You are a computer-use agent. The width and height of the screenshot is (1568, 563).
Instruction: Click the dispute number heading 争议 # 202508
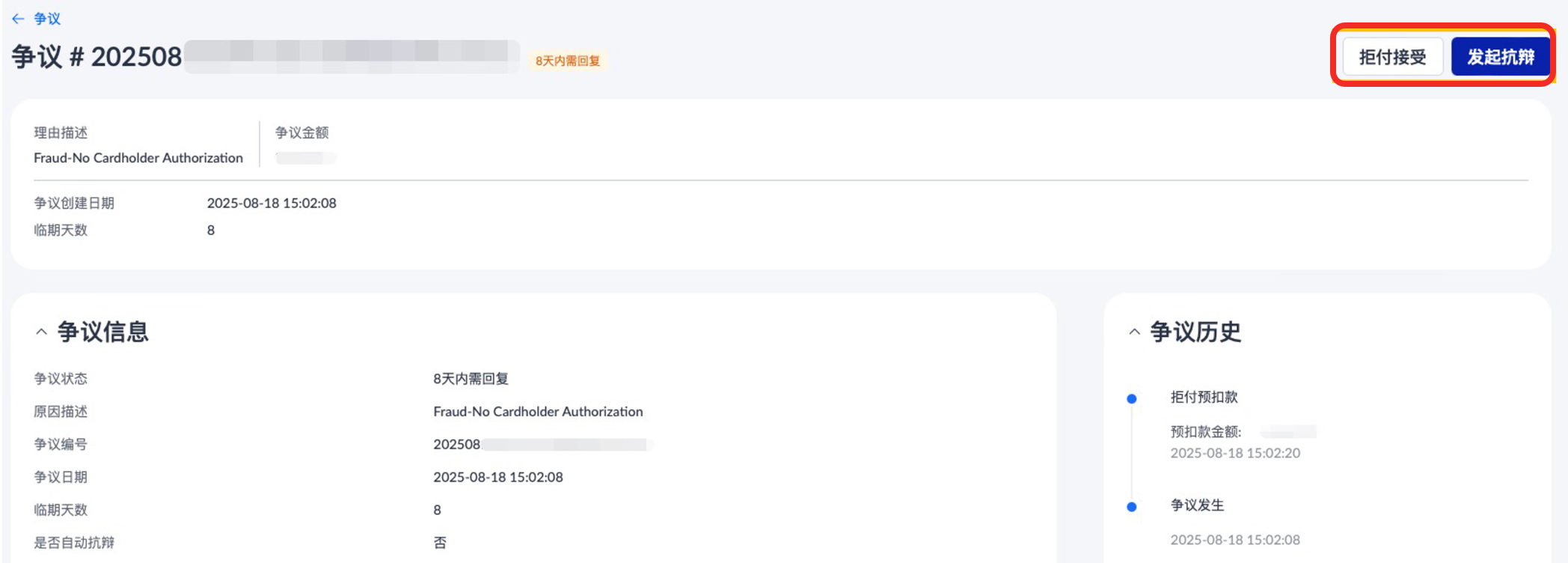[x=97, y=57]
